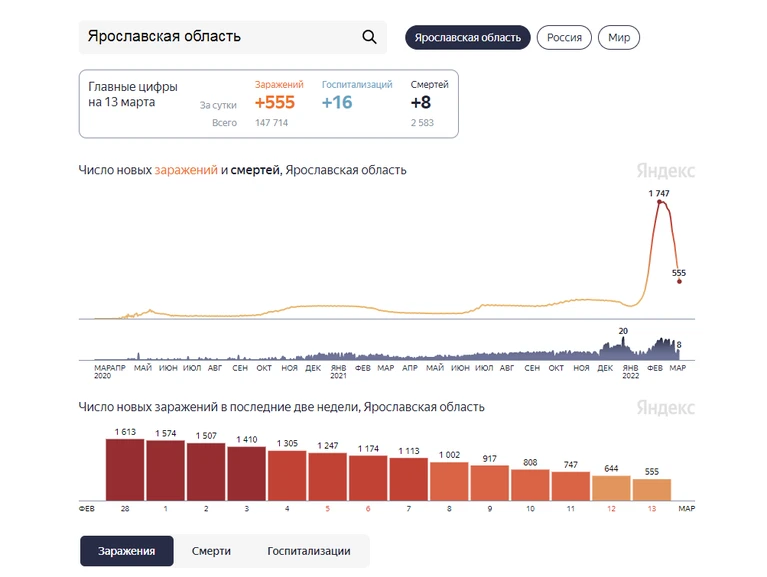This screenshot has height=577, width=767.
Task: Click the +8 deaths figure
Action: [421, 102]
